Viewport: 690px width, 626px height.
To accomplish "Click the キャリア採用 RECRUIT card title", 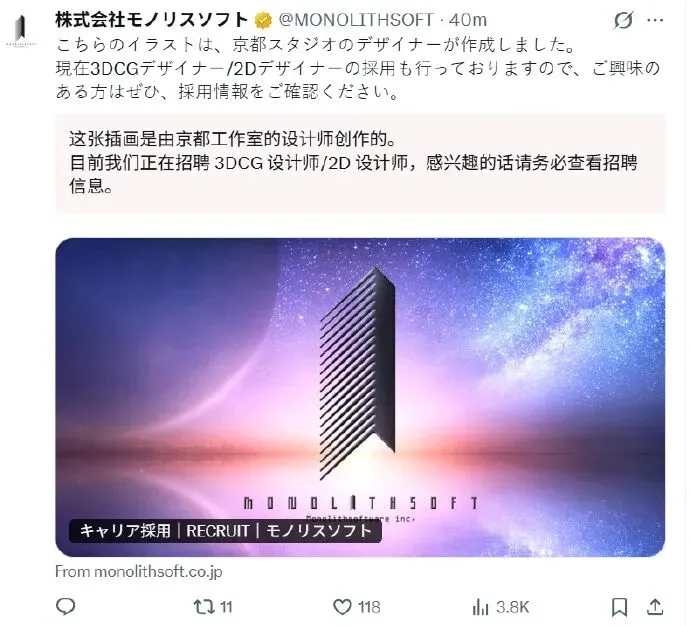I will point(225,531).
